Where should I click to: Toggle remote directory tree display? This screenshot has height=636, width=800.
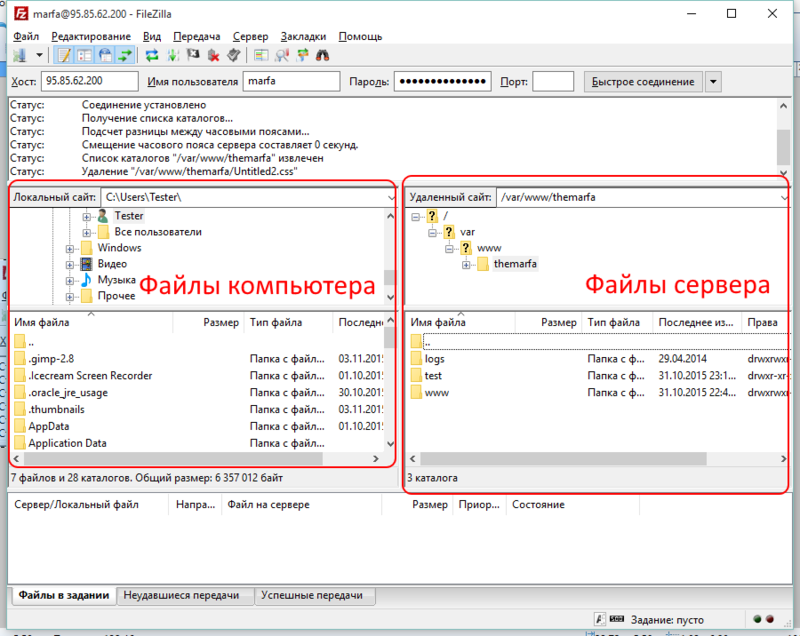coord(105,55)
